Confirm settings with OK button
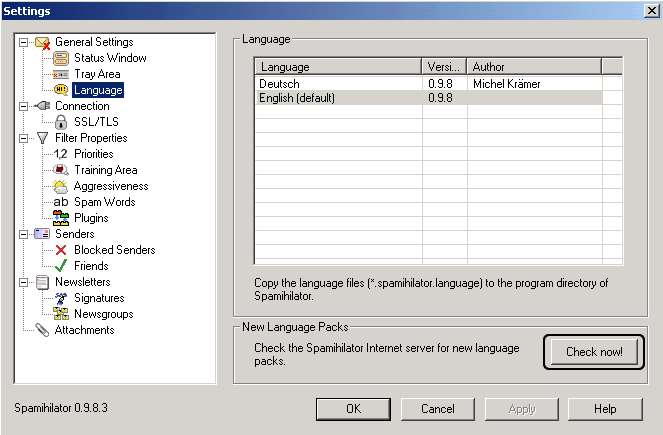 (x=353, y=409)
